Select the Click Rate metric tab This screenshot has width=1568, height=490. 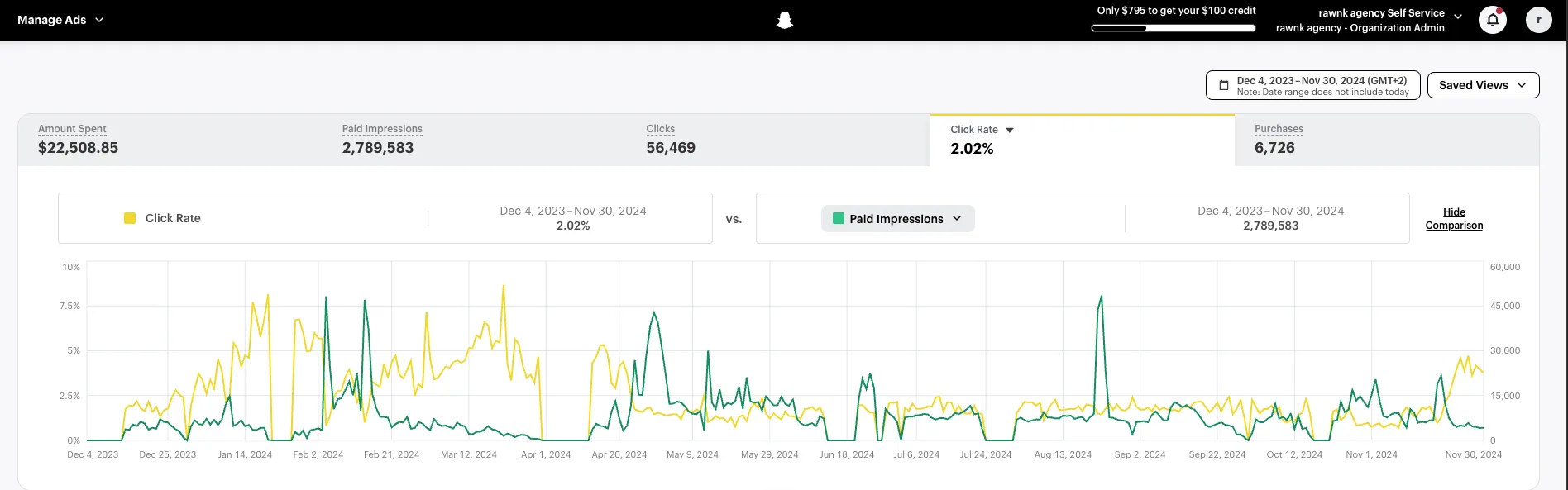[x=1083, y=140]
